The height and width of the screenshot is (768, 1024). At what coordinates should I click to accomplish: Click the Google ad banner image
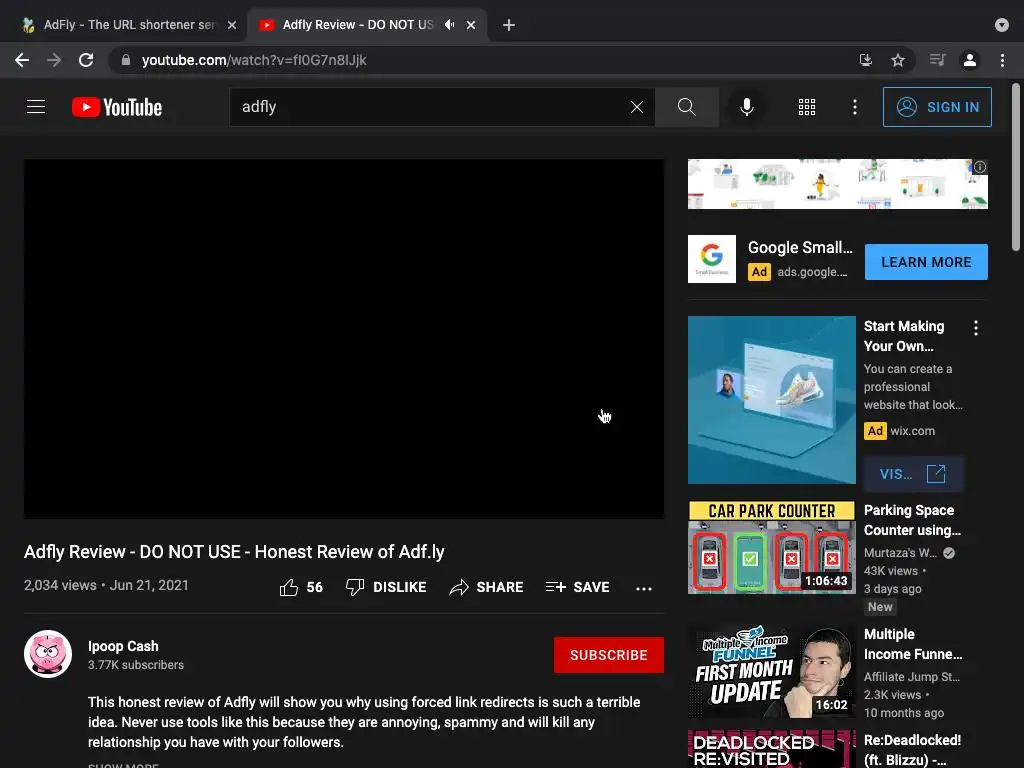[x=837, y=184]
